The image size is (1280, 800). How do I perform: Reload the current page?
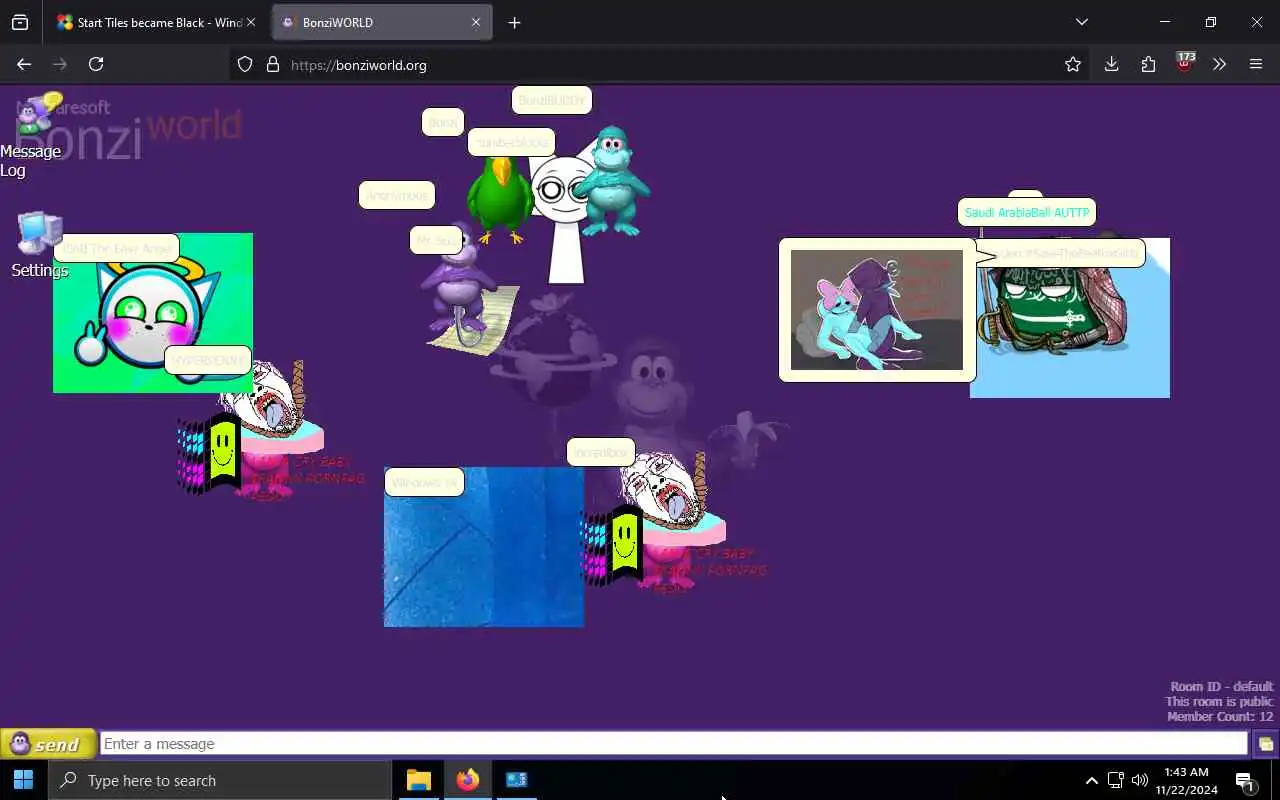tap(96, 64)
